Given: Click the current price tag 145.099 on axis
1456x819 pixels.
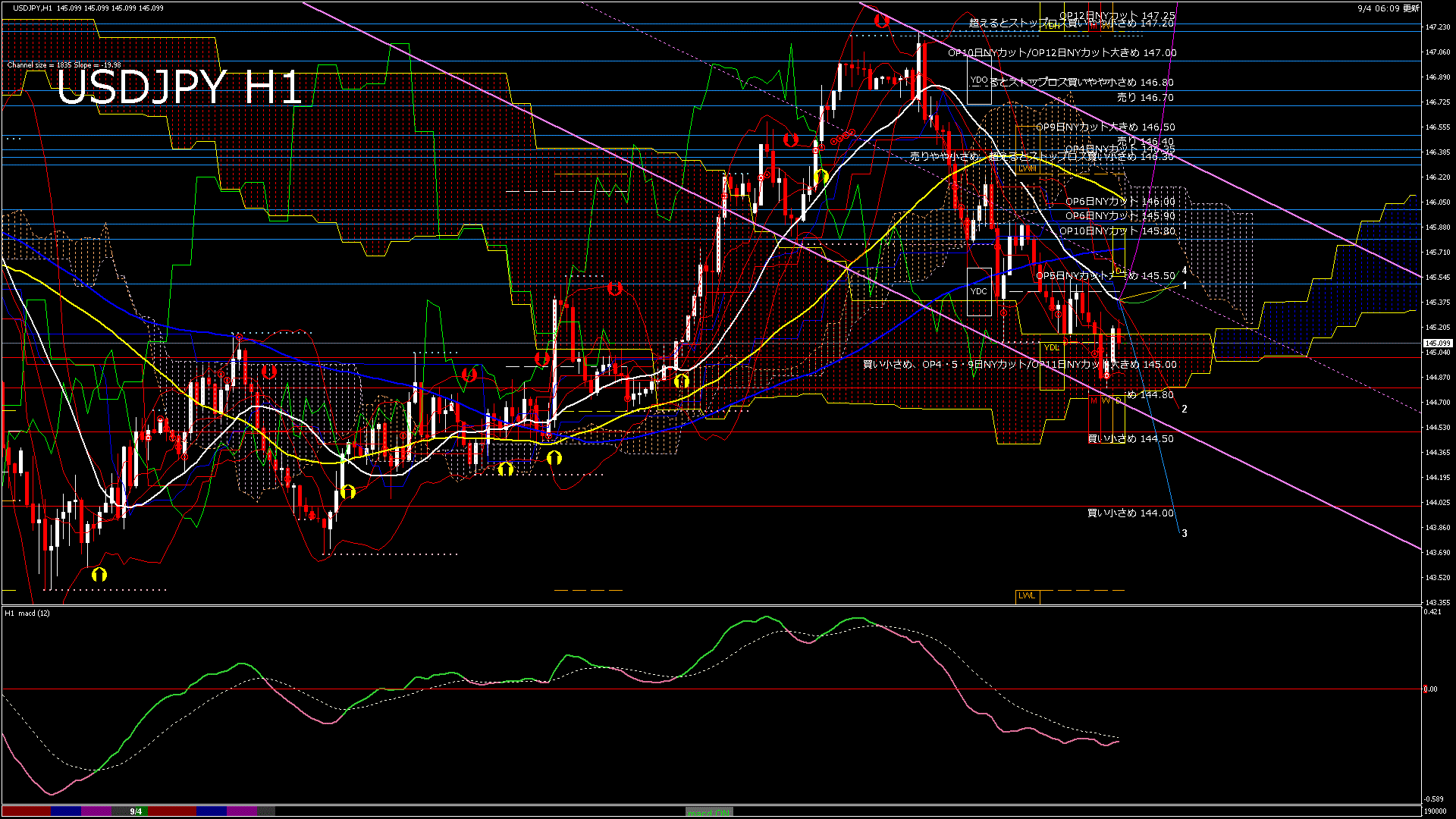Looking at the screenshot, I should point(1437,344).
